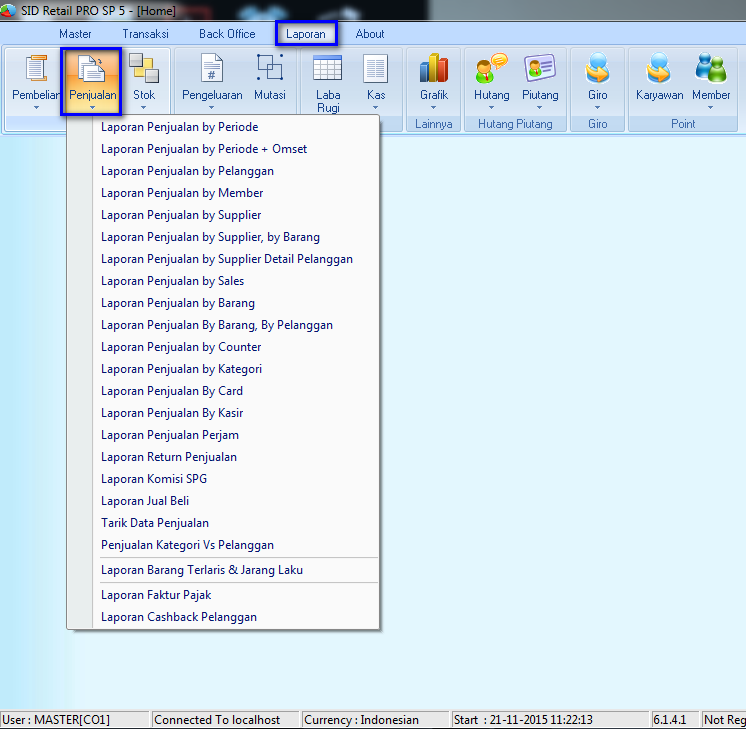The image size is (746, 729).
Task: Open the Pembelian report icon
Action: pos(36,69)
